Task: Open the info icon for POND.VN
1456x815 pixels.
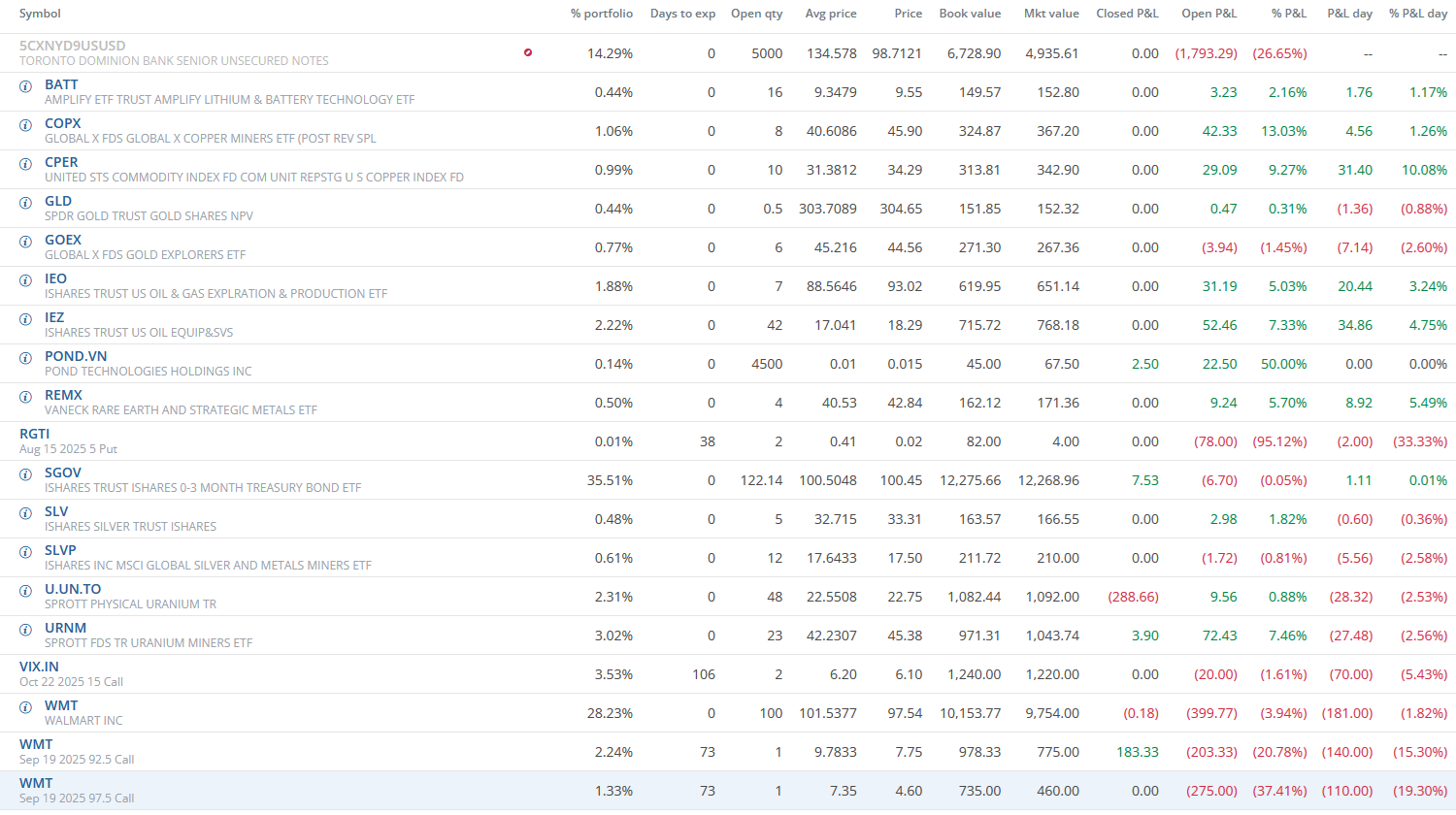Action: pos(26,358)
